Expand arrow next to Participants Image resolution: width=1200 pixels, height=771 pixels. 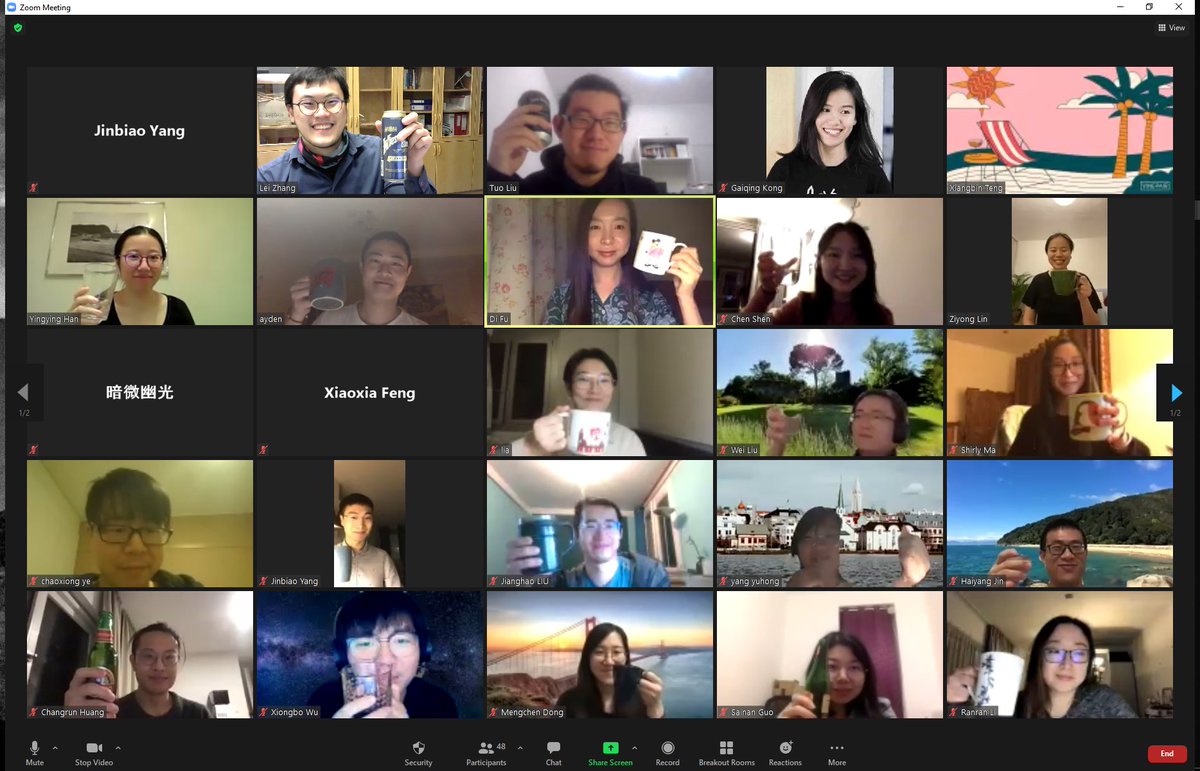click(x=520, y=747)
